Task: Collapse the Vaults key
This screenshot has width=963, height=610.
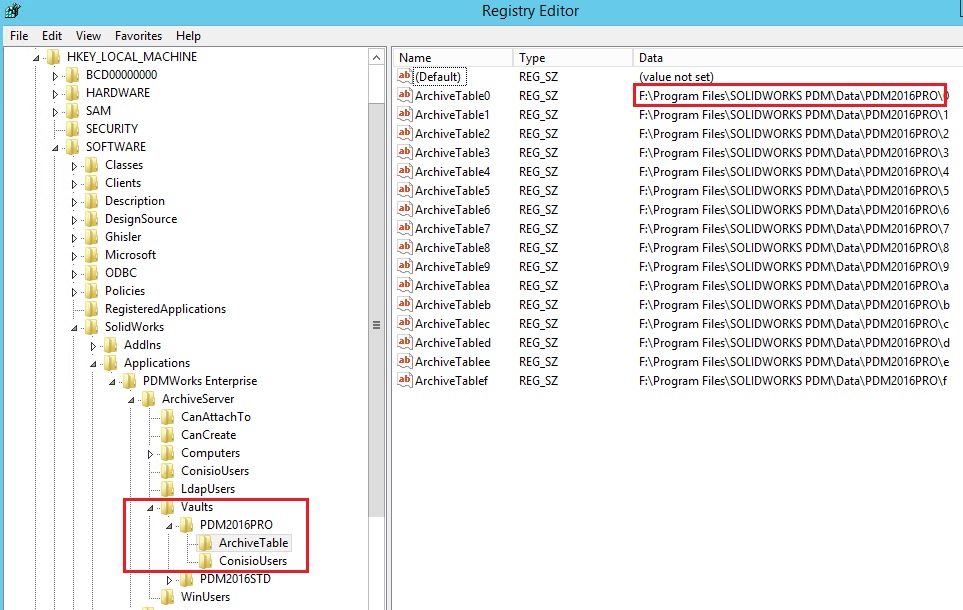Action: pos(150,508)
